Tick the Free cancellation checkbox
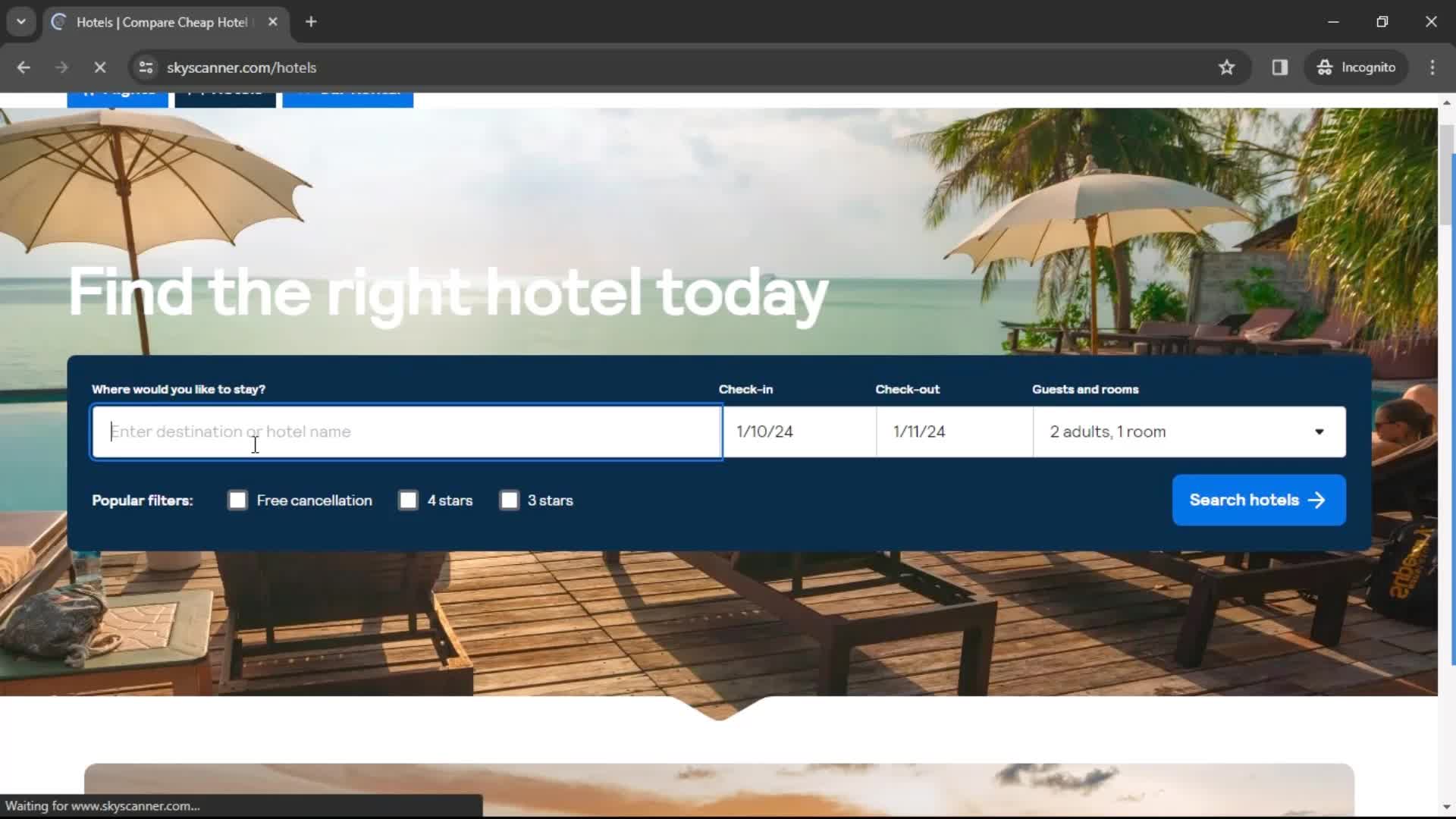1456x819 pixels. pos(237,500)
